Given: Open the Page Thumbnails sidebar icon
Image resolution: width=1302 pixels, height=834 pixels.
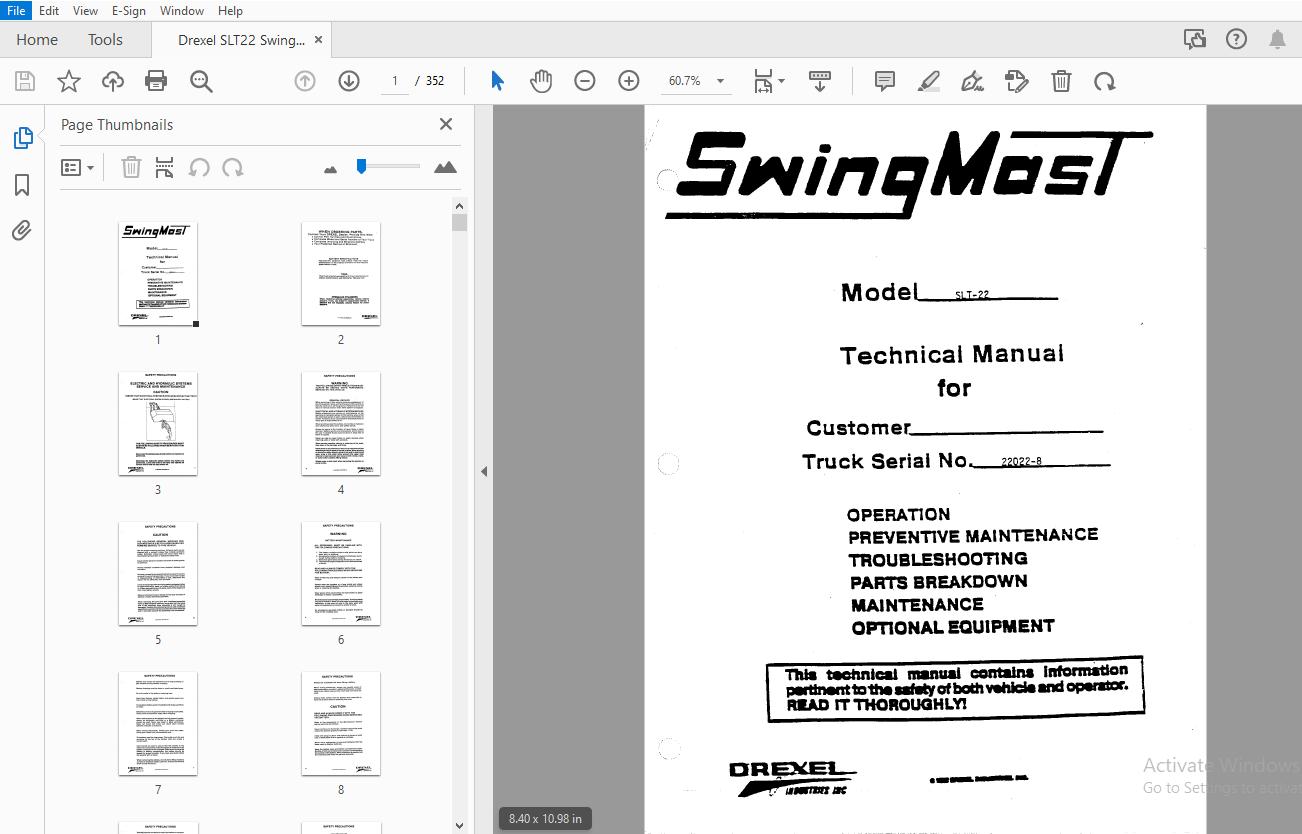Looking at the screenshot, I should pos(22,138).
